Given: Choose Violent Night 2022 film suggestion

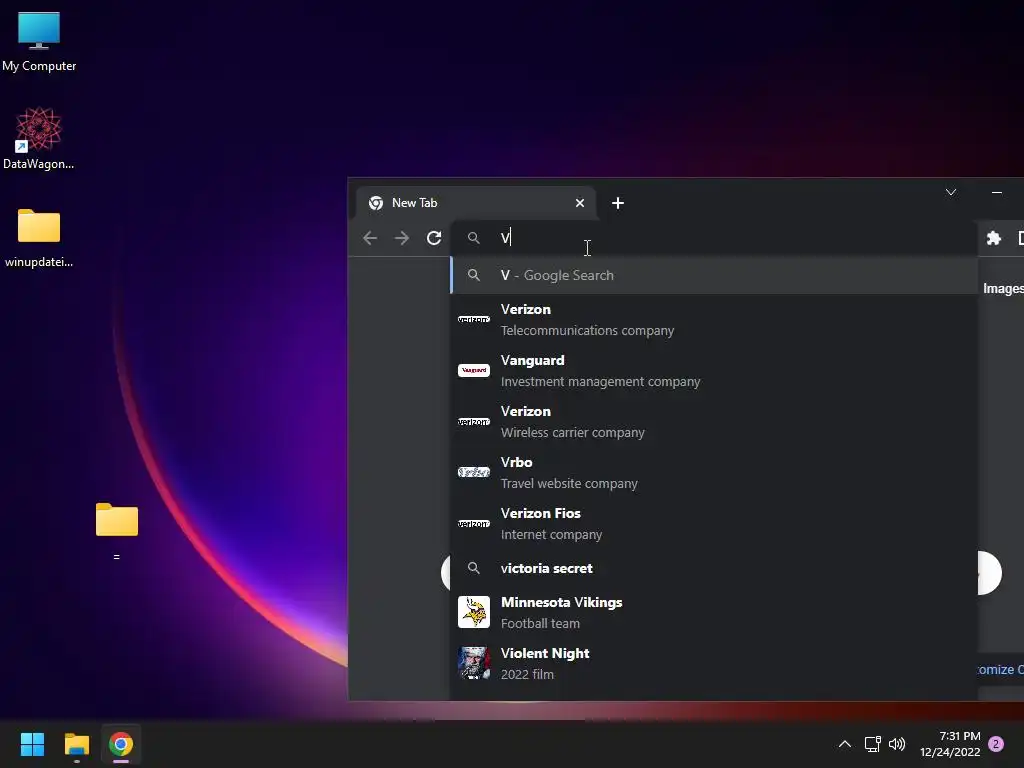Looking at the screenshot, I should click(714, 663).
